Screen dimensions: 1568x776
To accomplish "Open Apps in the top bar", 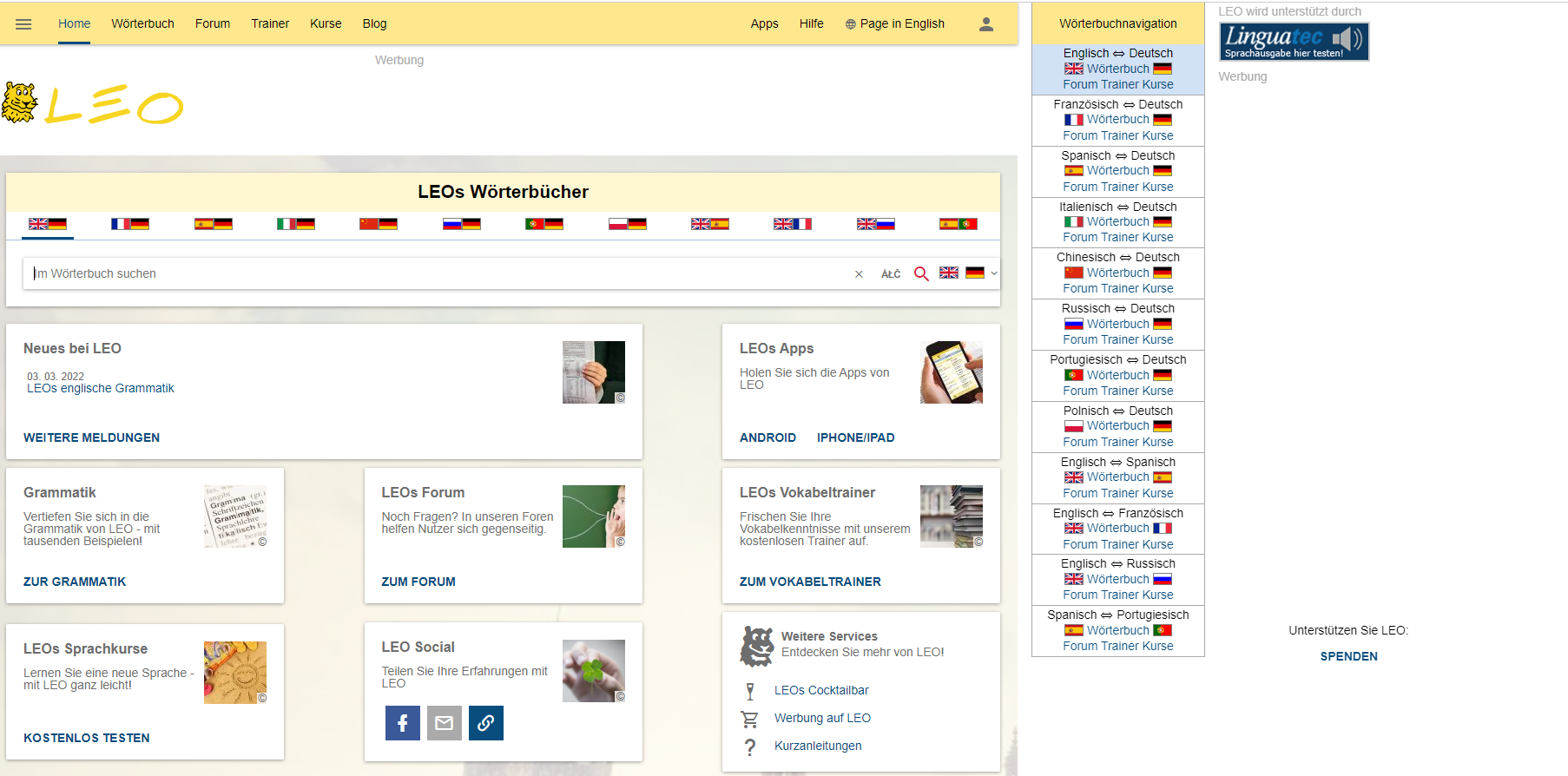I will coord(764,24).
